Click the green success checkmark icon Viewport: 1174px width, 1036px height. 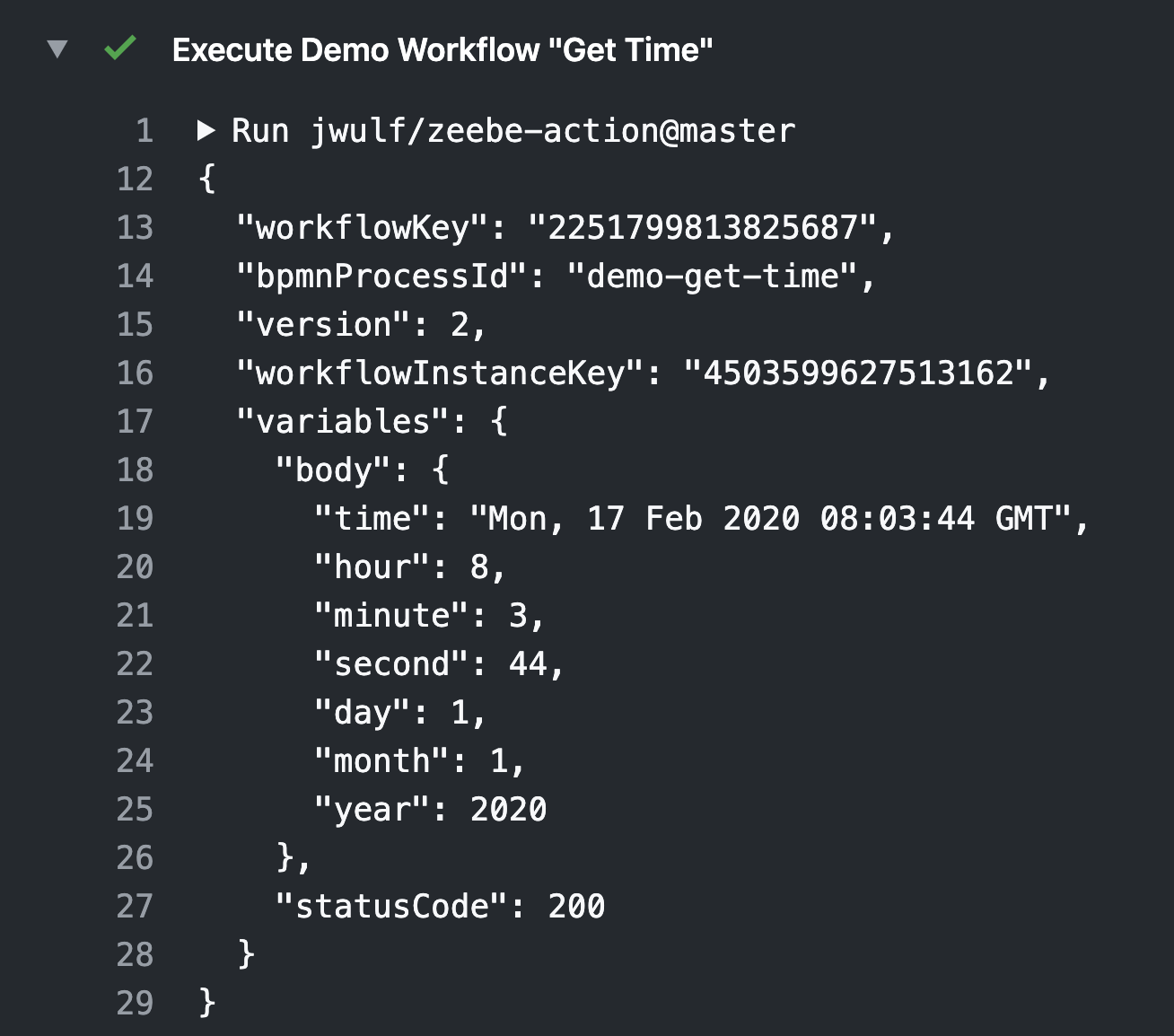pos(120,48)
